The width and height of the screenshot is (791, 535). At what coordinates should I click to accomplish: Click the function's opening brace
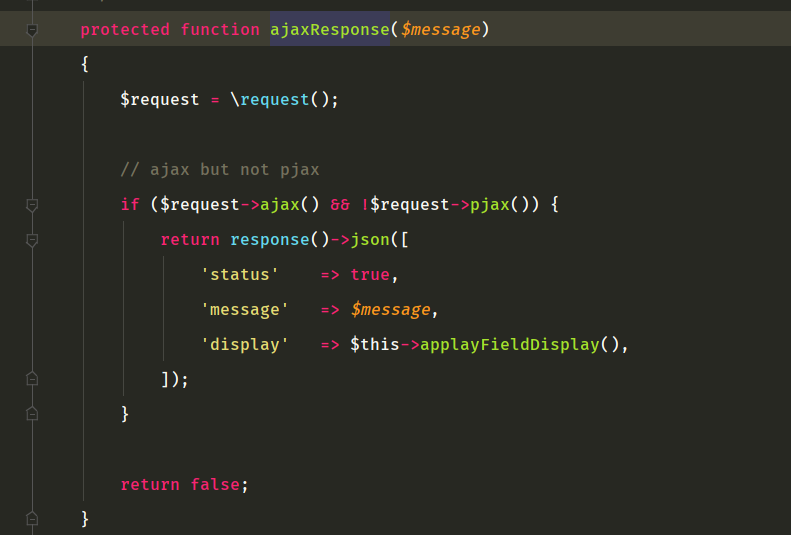85,64
